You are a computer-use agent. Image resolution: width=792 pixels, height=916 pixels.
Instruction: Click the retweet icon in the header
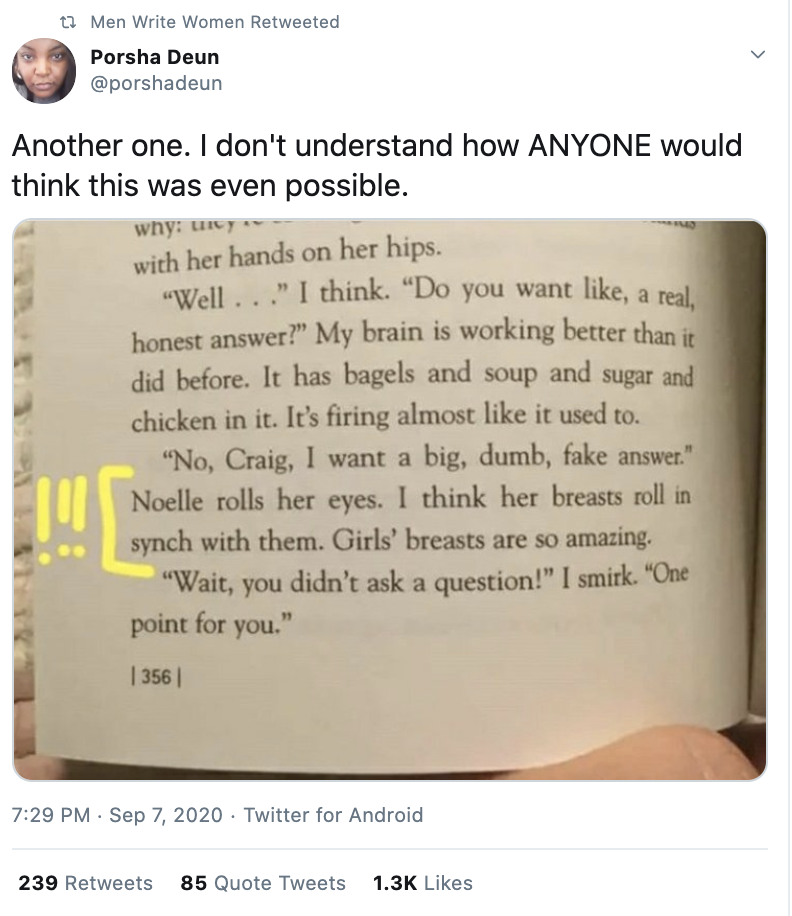point(70,21)
